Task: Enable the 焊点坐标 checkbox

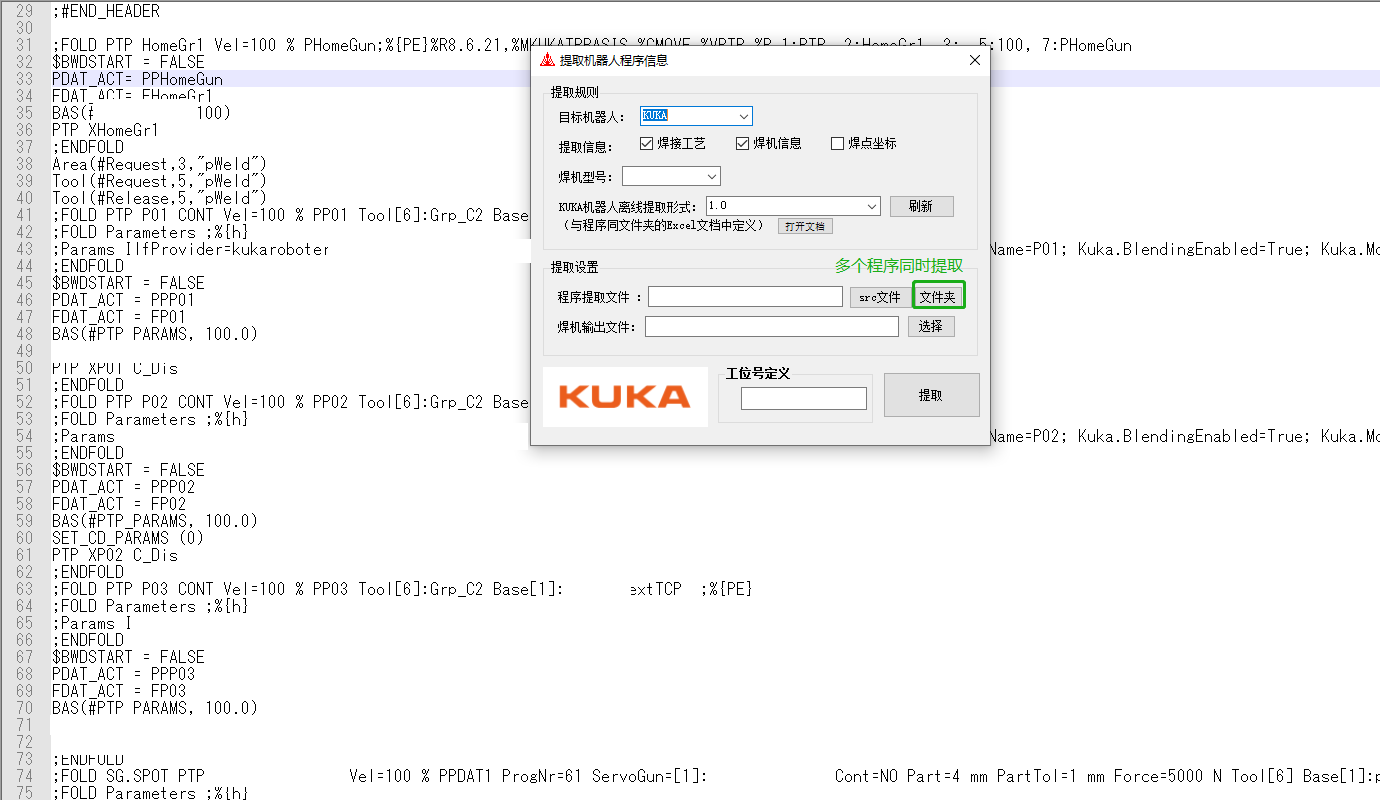Action: pyautogui.click(x=838, y=141)
